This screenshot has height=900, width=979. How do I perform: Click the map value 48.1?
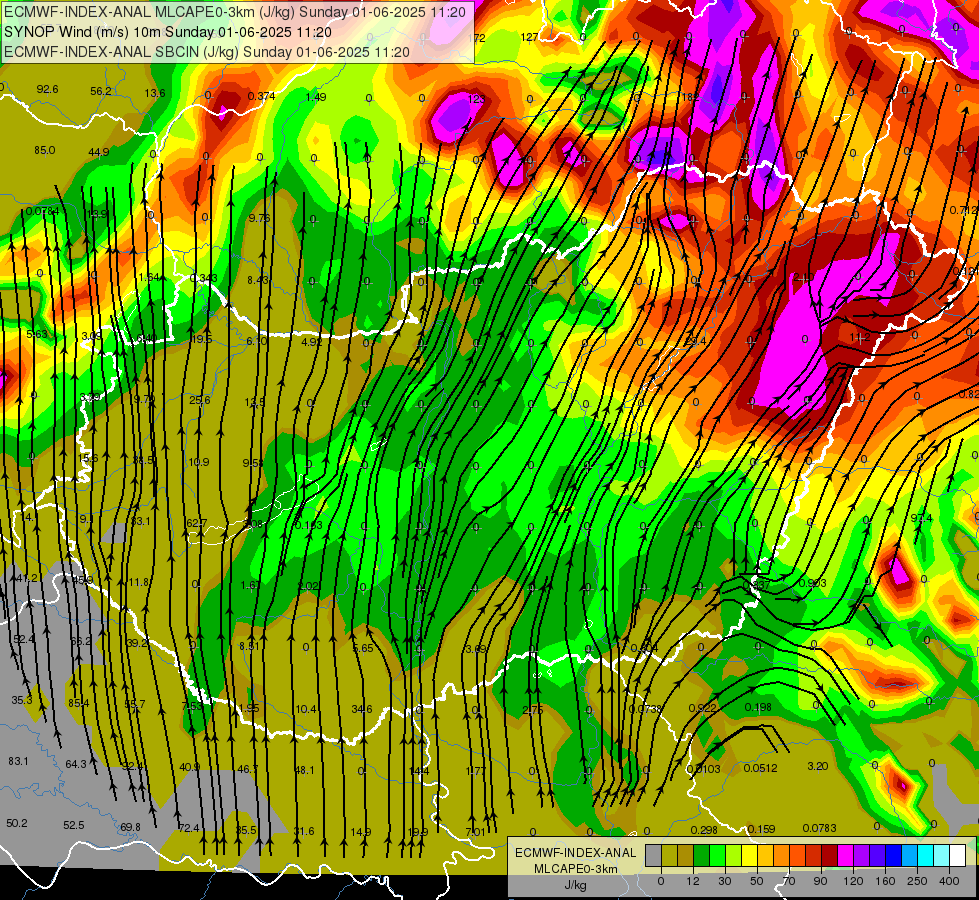304,770
